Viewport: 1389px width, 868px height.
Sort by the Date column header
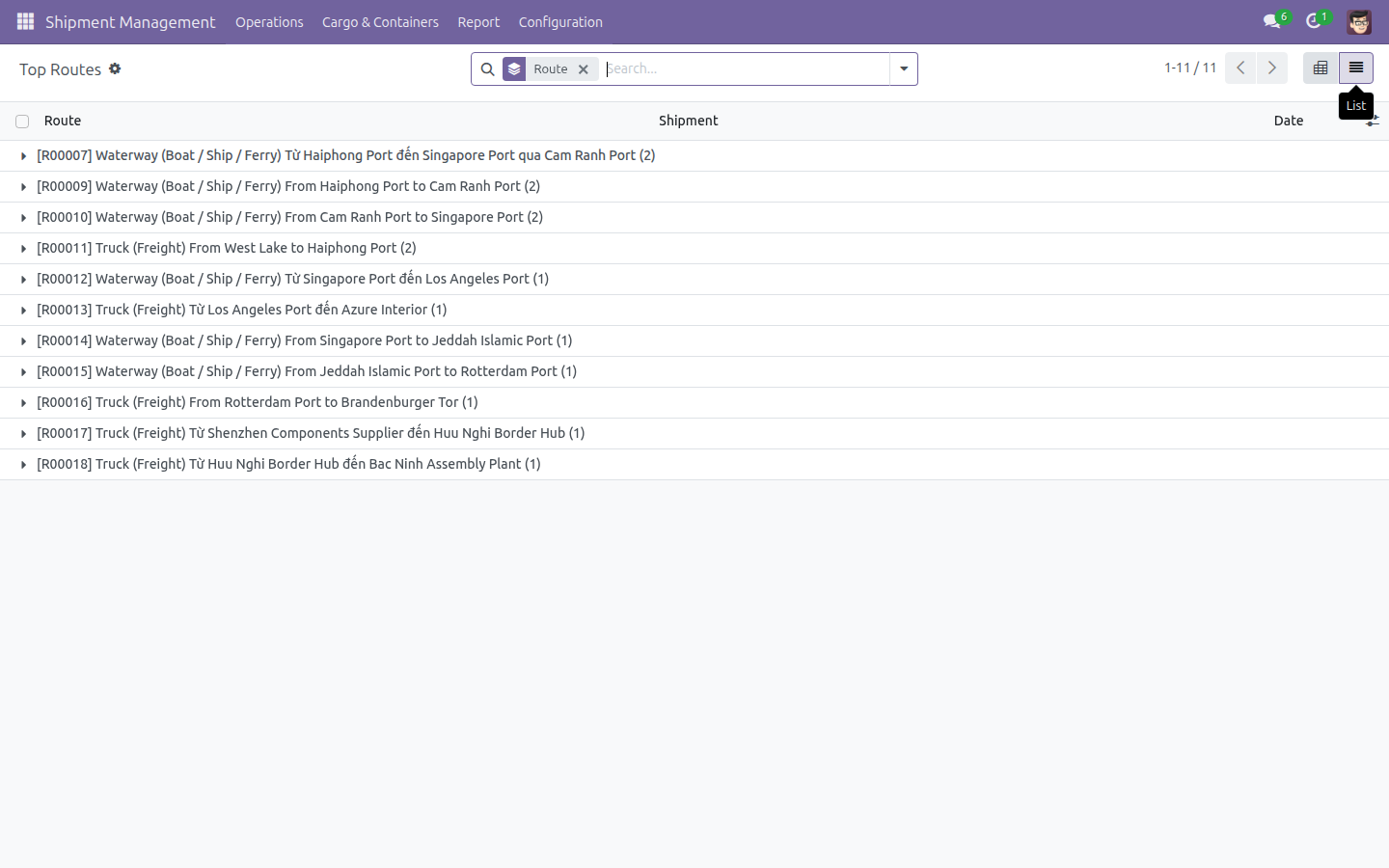point(1289,121)
